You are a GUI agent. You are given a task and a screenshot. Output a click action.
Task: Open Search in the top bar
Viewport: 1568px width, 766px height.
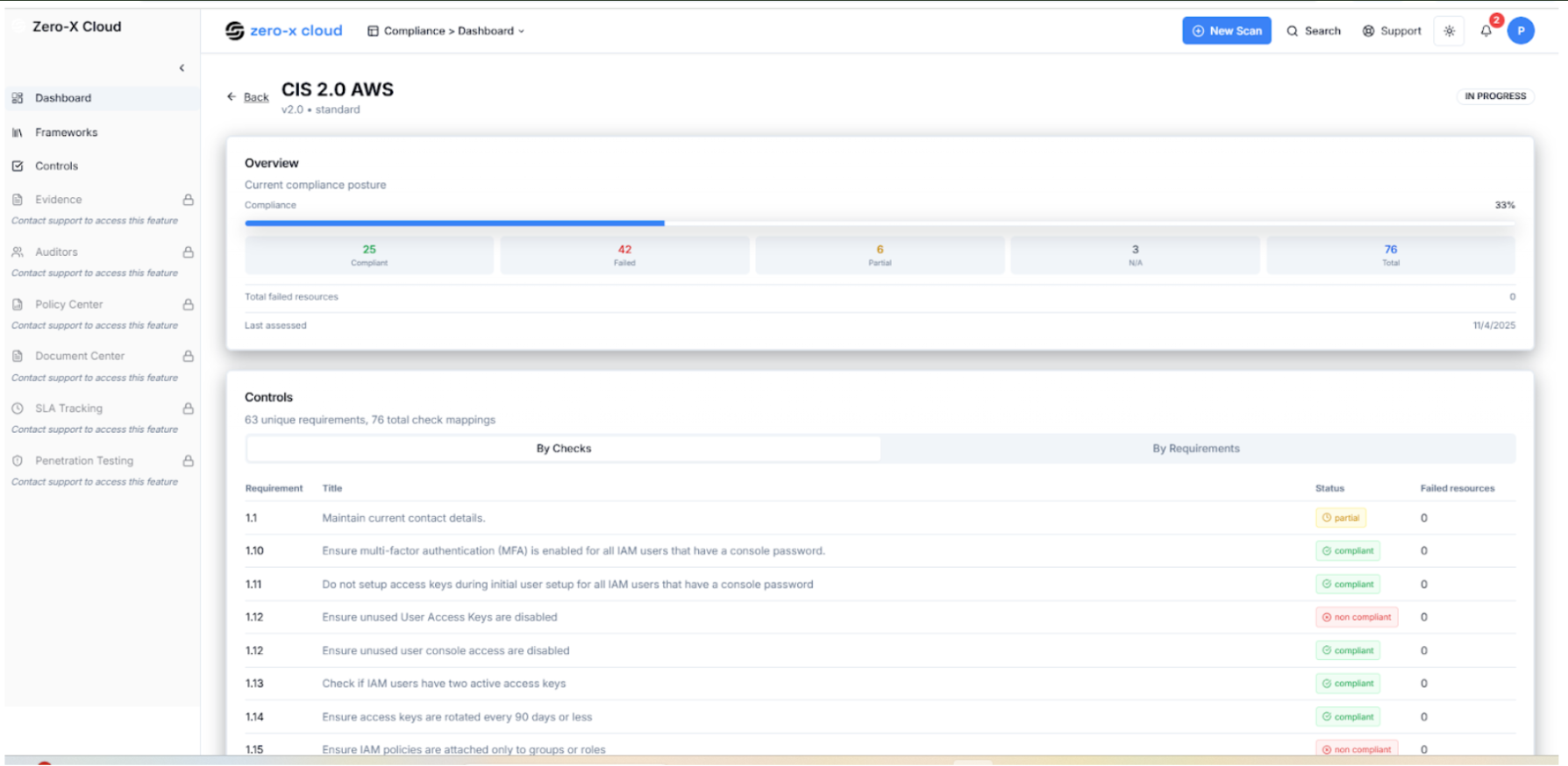(x=1314, y=31)
